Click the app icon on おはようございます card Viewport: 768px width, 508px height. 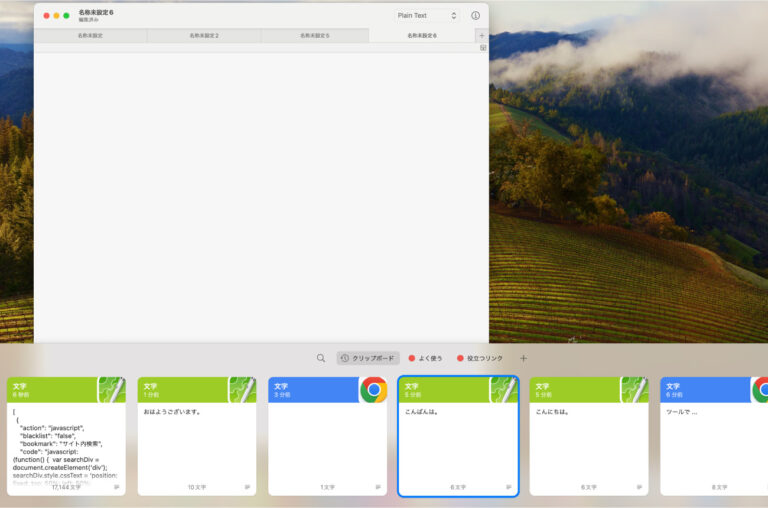coord(243,390)
